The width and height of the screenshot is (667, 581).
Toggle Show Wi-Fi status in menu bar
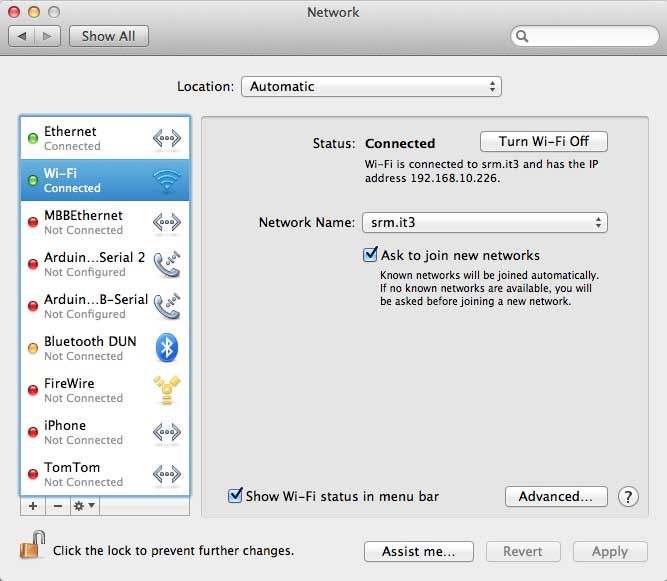235,496
